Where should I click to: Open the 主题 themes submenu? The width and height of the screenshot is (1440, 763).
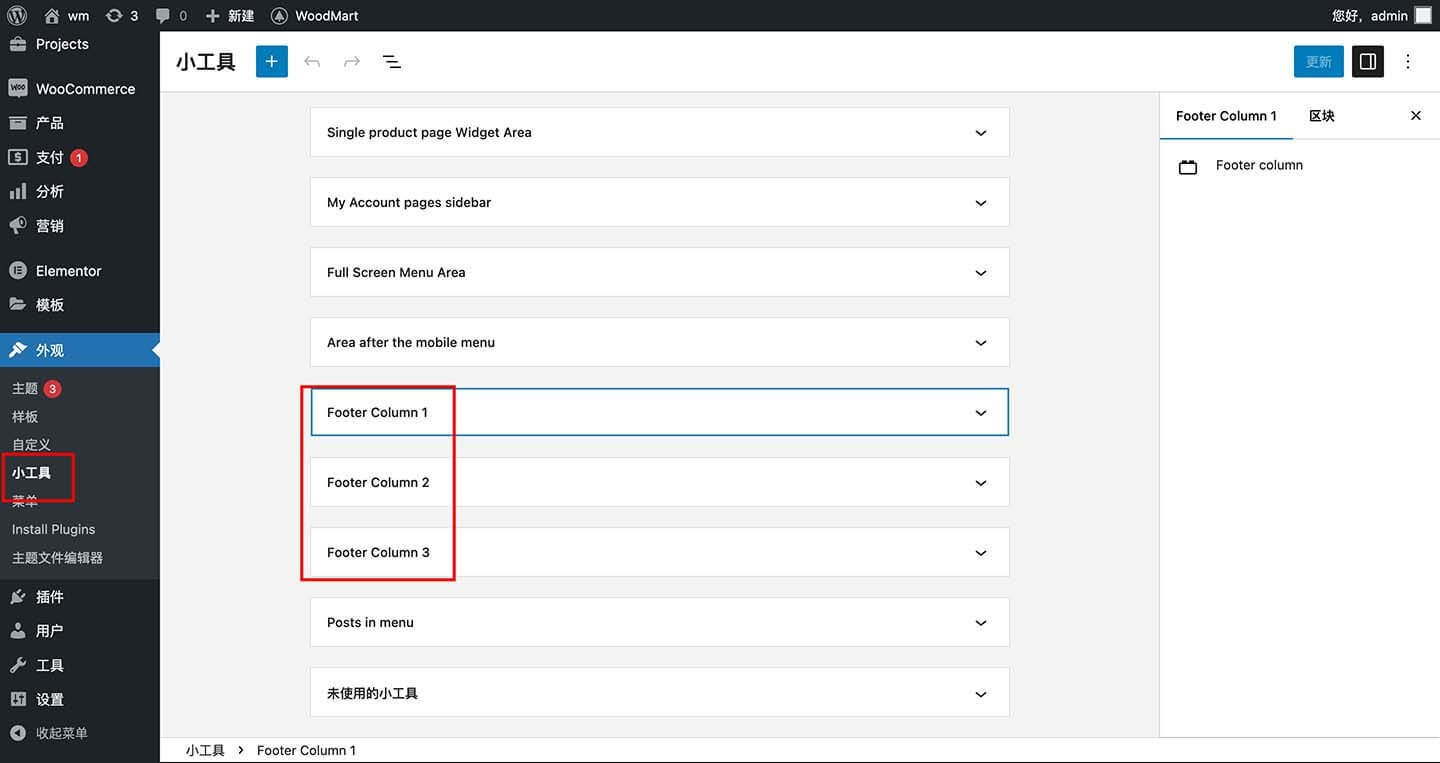[25, 388]
